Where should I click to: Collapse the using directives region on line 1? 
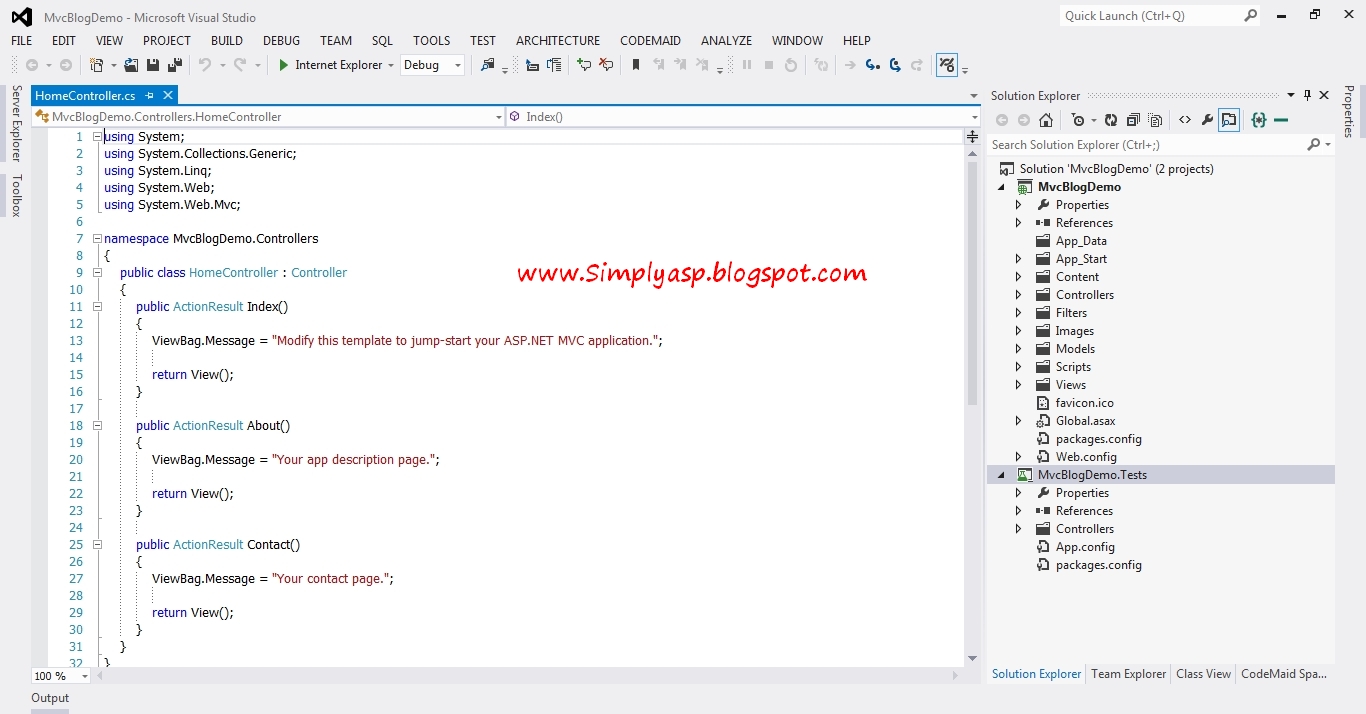click(96, 136)
